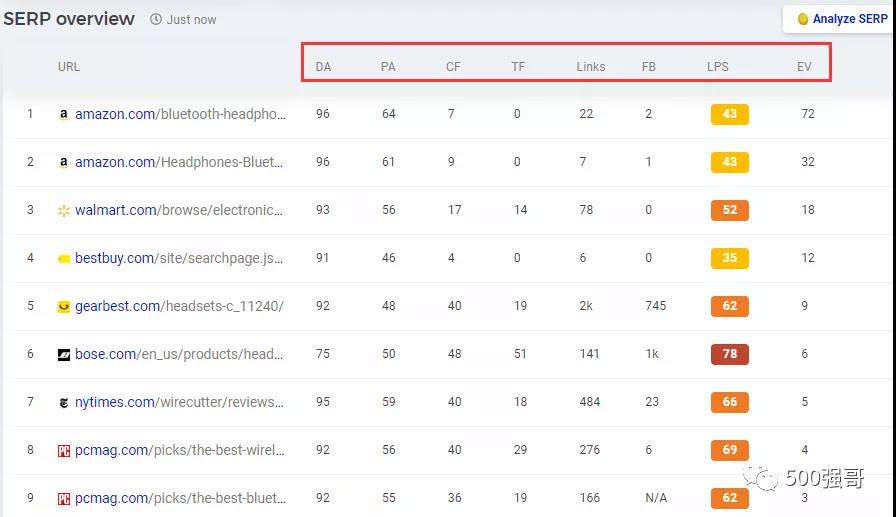
Task: Open the bose.com/en_us/products link
Action: 180,354
